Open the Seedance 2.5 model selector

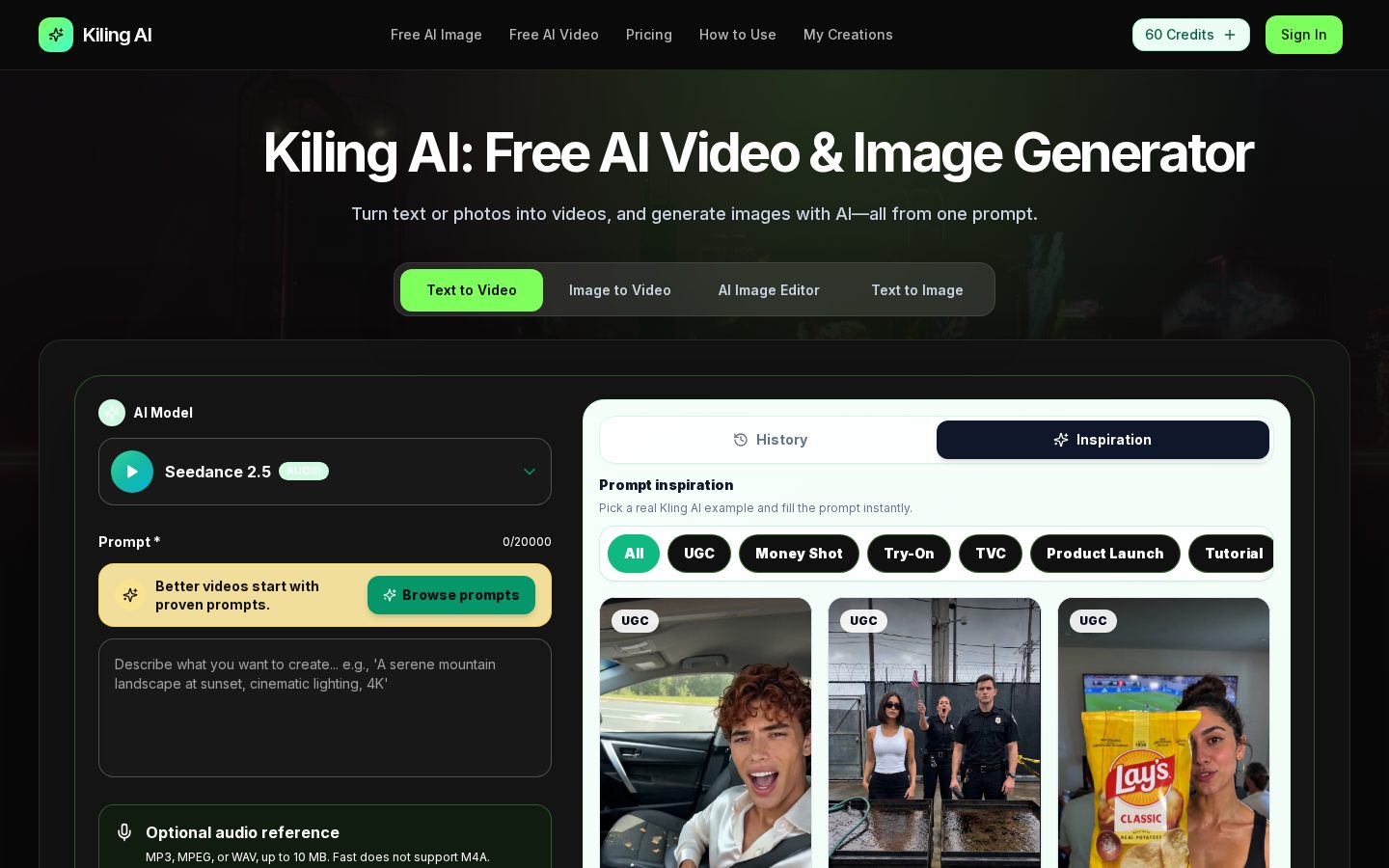click(x=325, y=472)
